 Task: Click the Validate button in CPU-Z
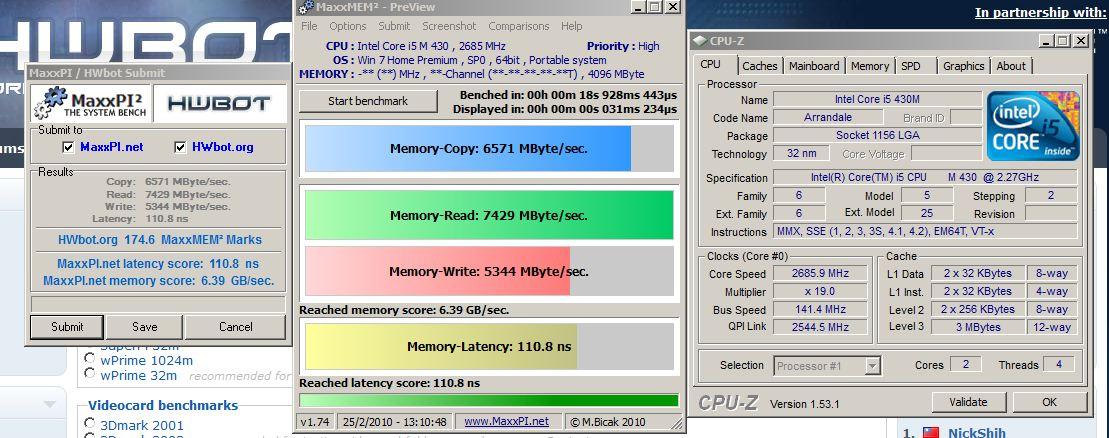pos(968,402)
